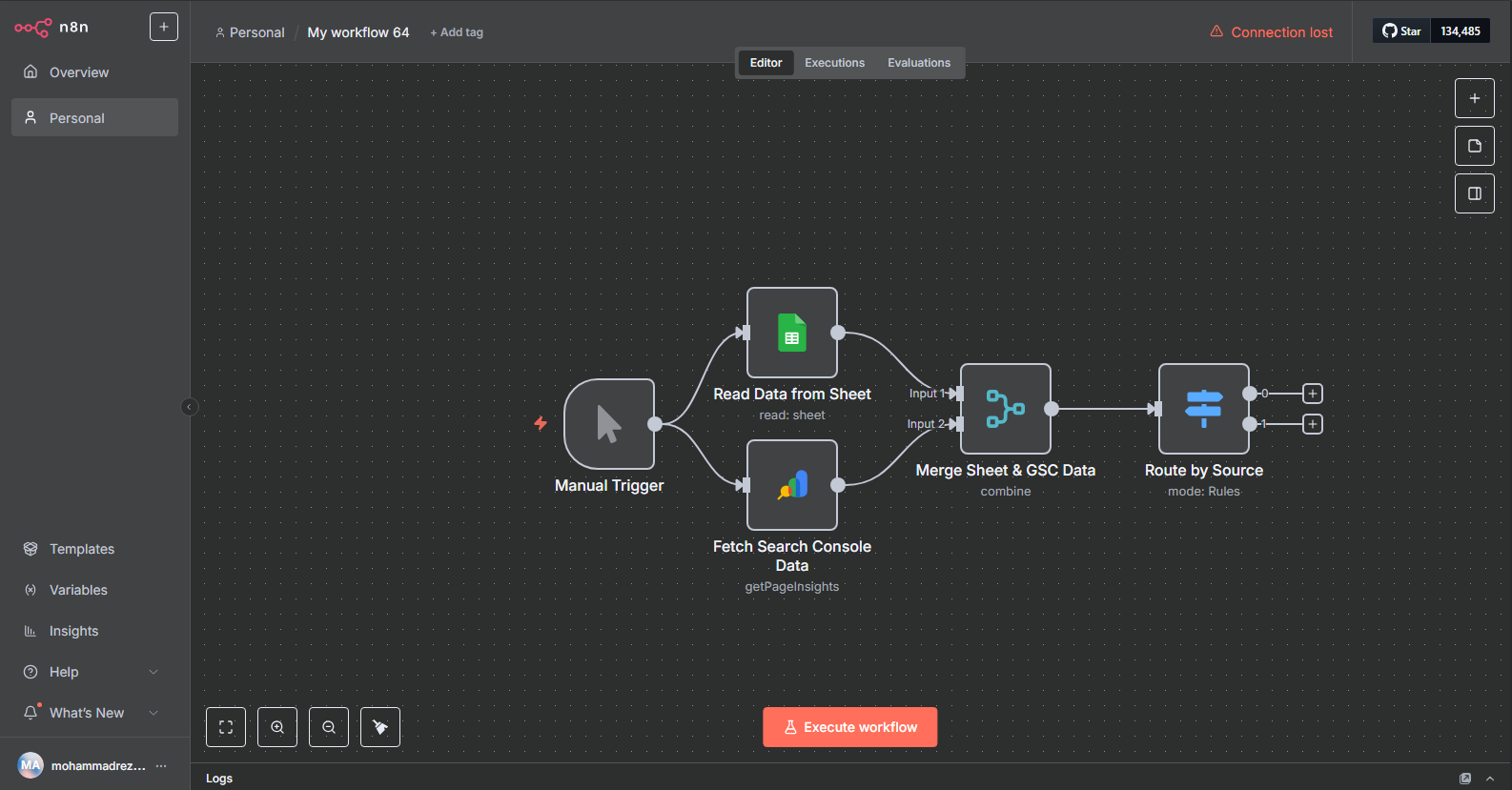Expand the Logs panel chevron

[1490, 779]
